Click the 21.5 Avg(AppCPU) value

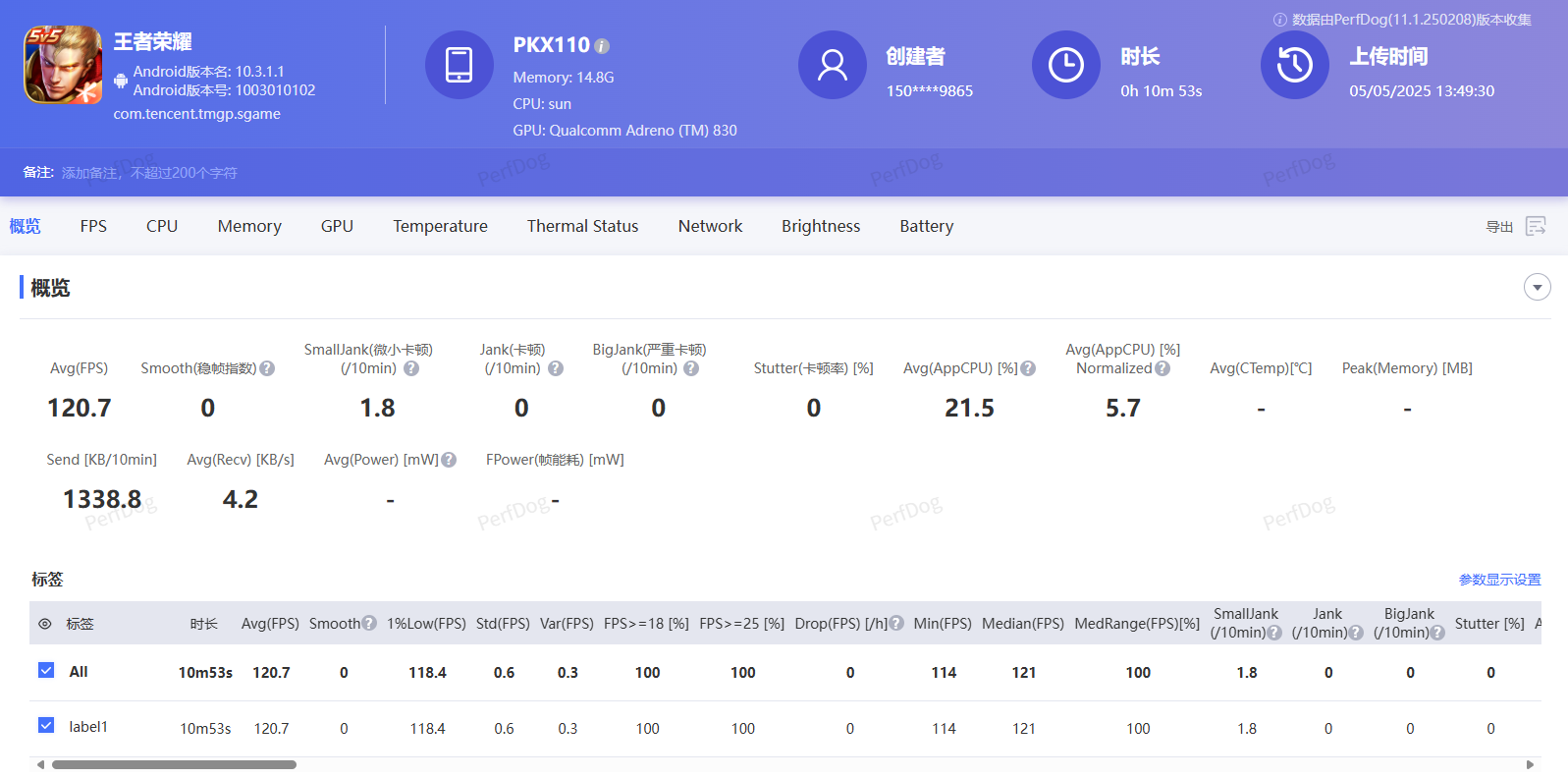coord(969,408)
